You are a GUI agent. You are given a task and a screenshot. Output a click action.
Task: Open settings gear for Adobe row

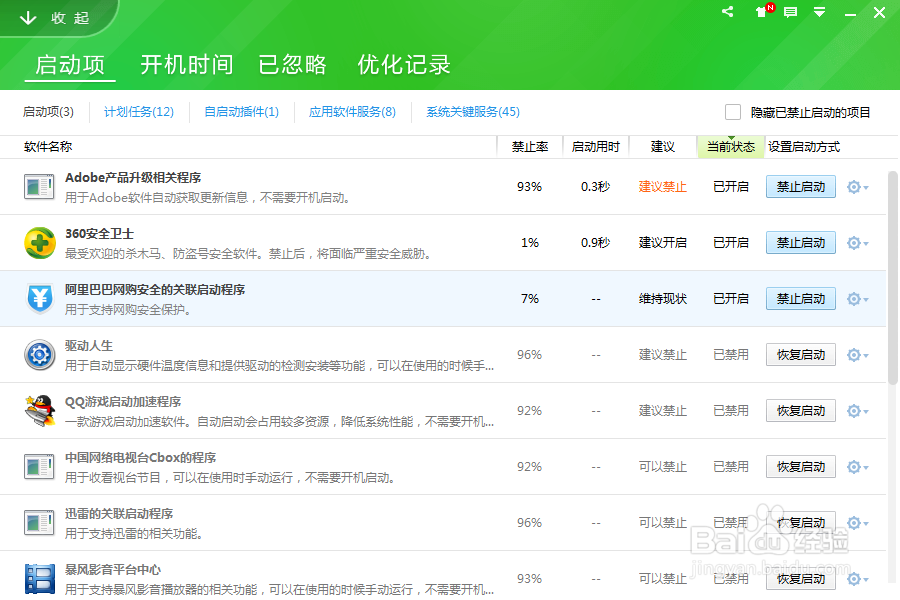(858, 187)
